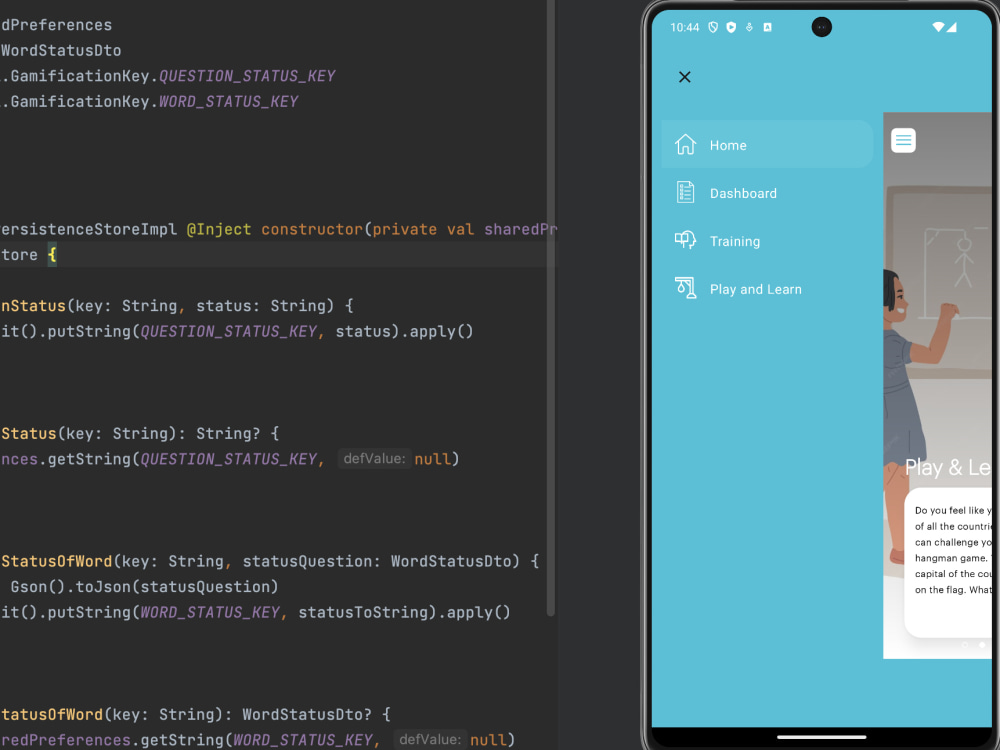The height and width of the screenshot is (750, 1000).
Task: Tap the battery indicator on the phone
Action: [953, 27]
